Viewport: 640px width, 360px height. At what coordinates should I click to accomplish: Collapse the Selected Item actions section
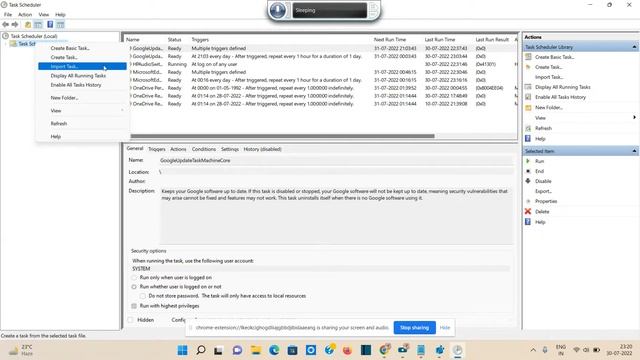click(x=634, y=151)
